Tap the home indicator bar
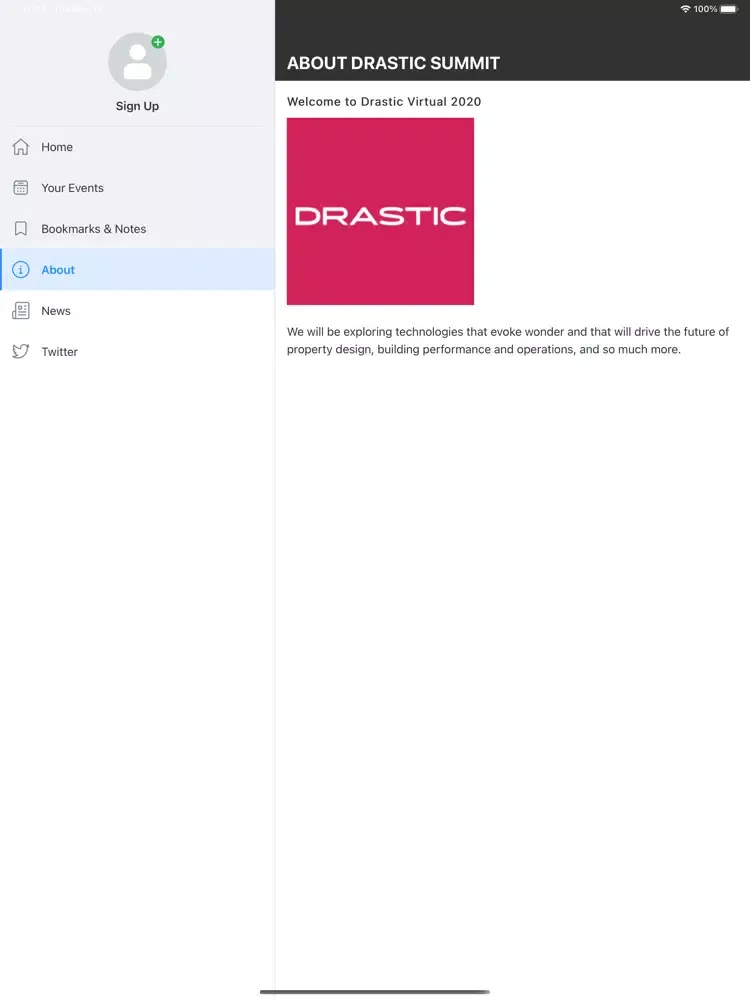750x1000 pixels. [x=375, y=992]
